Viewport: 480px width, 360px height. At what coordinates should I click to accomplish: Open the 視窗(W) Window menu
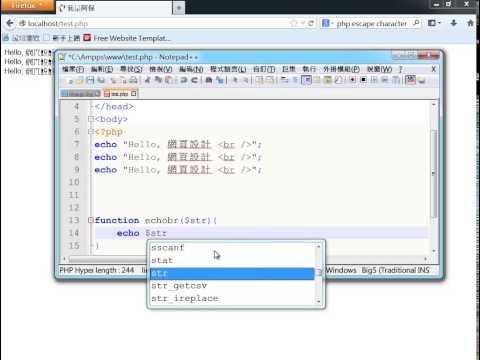(x=379, y=69)
